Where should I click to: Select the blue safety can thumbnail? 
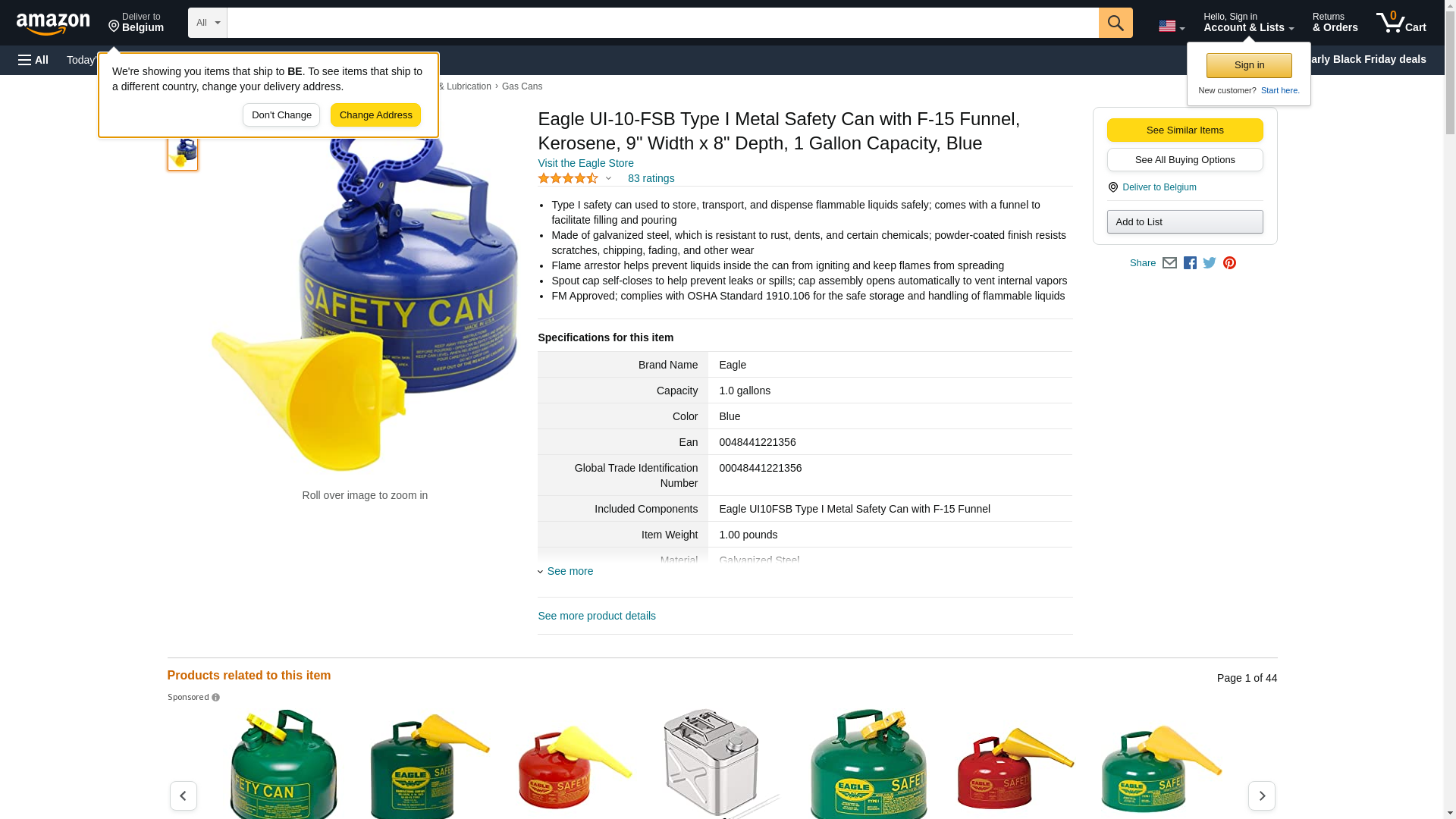point(183,151)
